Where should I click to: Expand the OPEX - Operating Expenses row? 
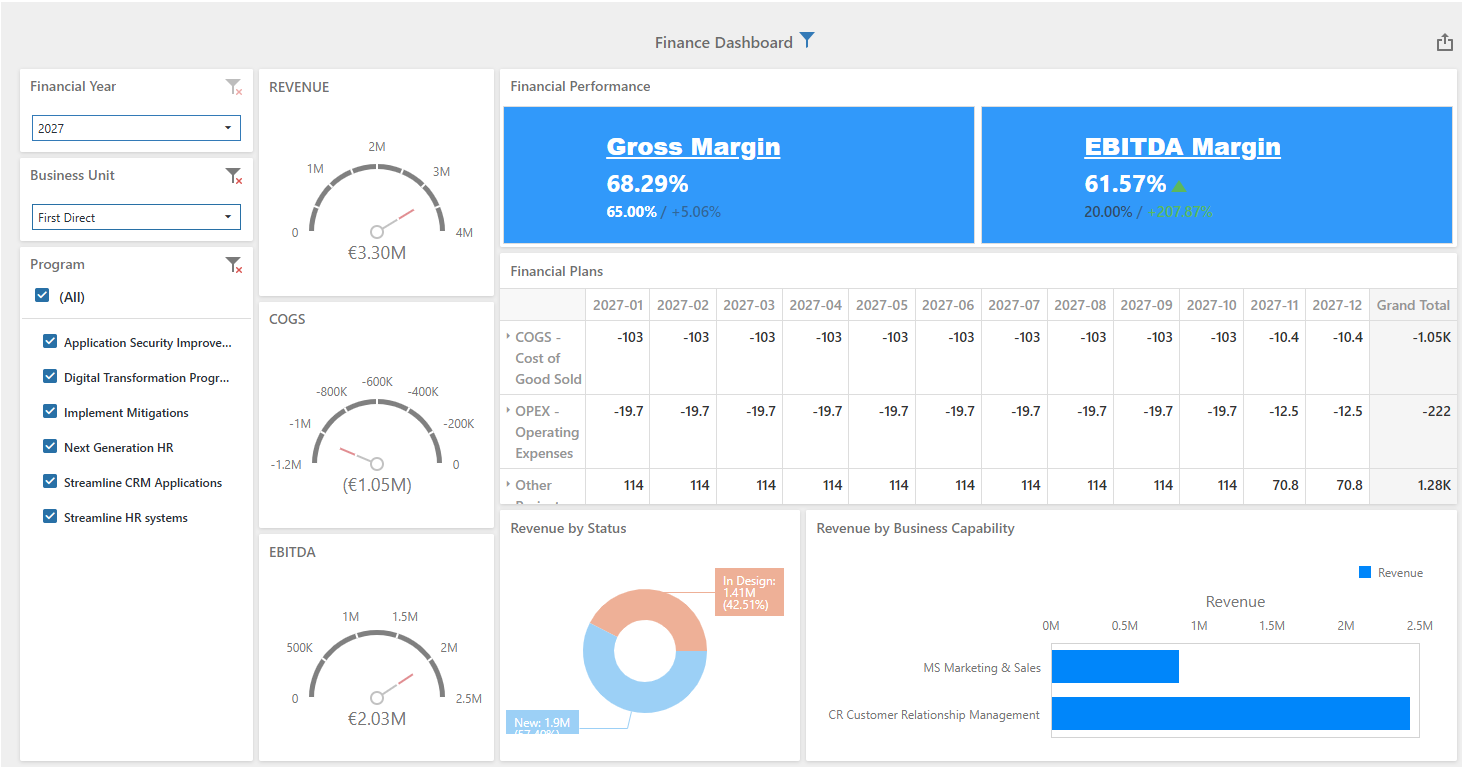508,411
